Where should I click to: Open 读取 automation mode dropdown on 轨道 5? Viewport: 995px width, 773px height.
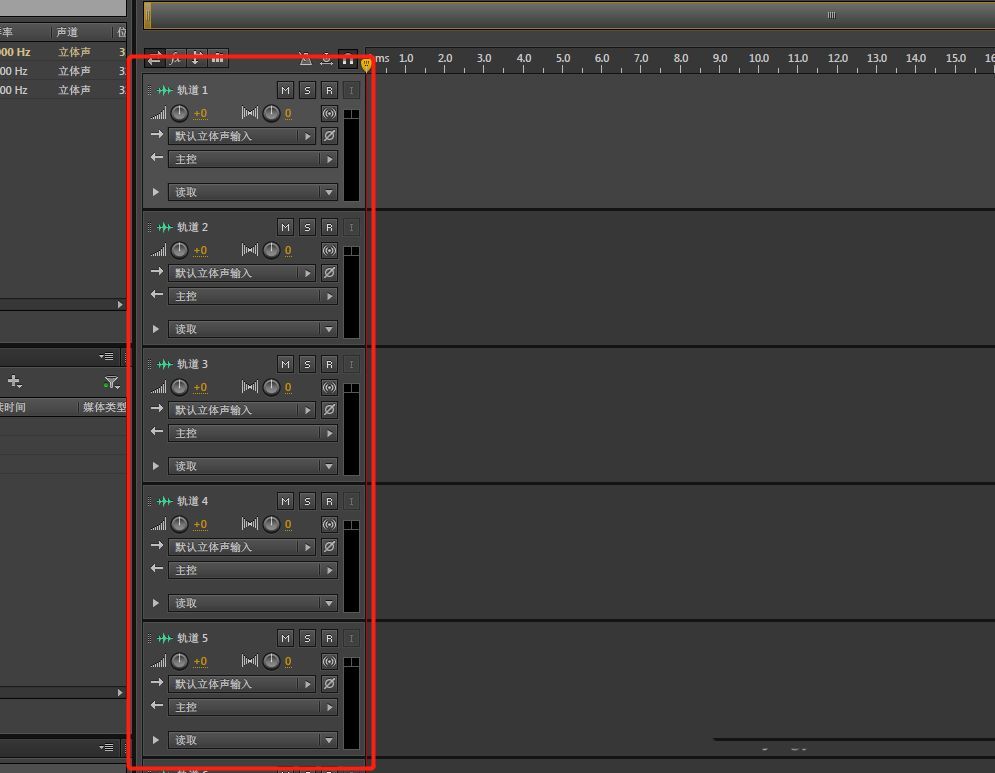coord(328,740)
